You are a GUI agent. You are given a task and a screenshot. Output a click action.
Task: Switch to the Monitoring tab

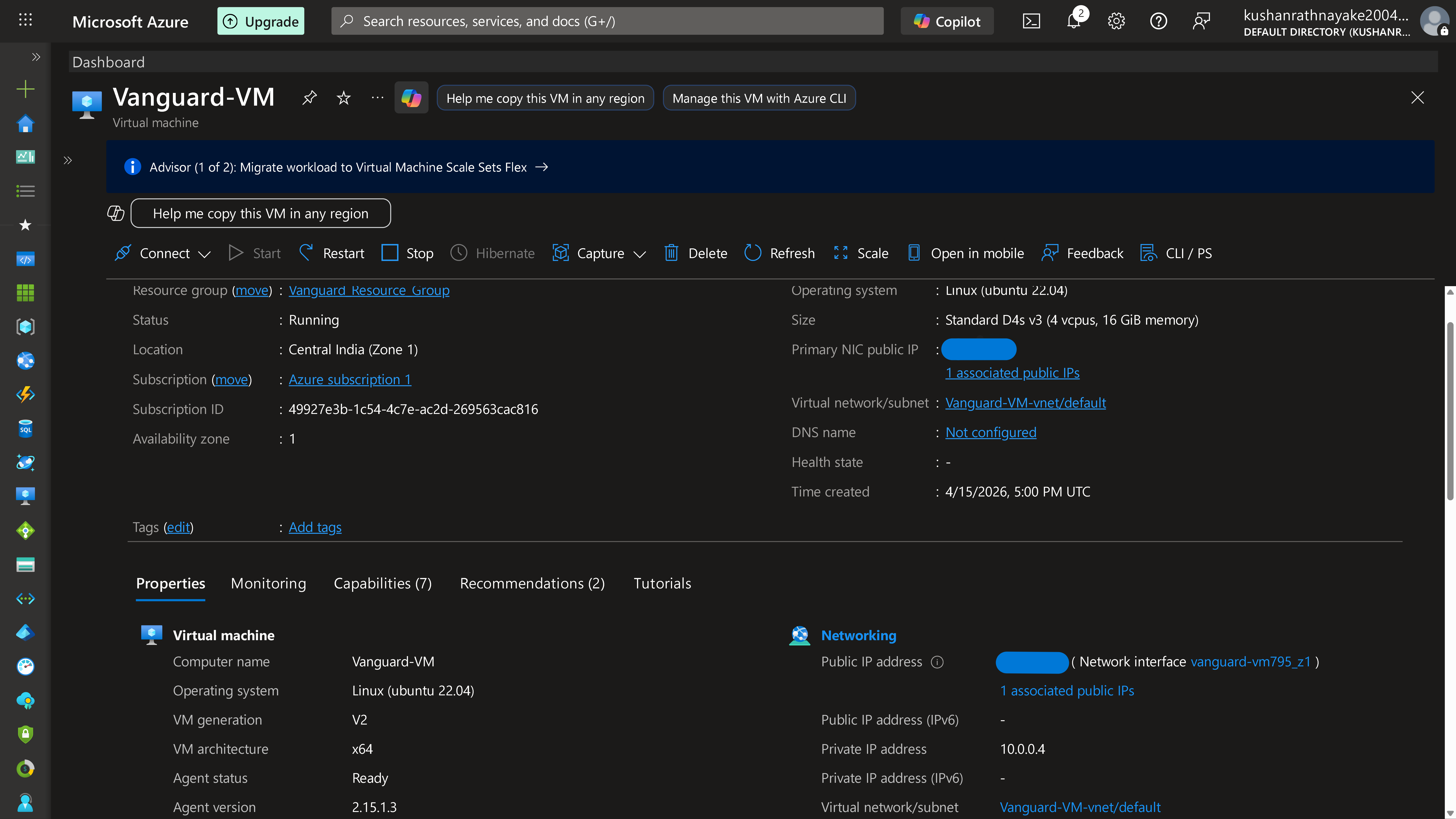[268, 583]
